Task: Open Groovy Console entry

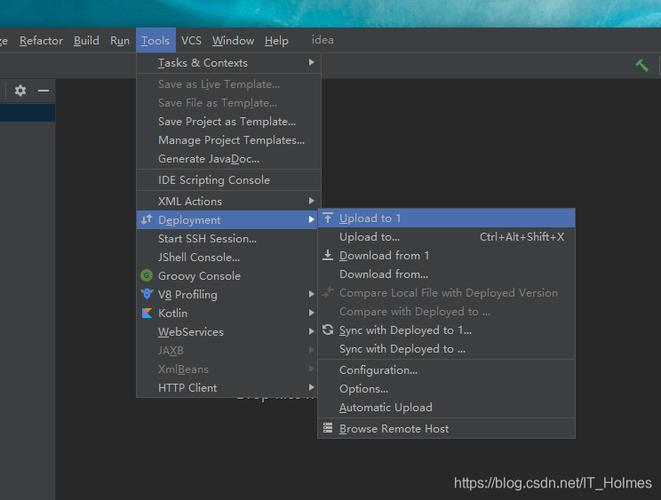Action: pyautogui.click(x=229, y=276)
